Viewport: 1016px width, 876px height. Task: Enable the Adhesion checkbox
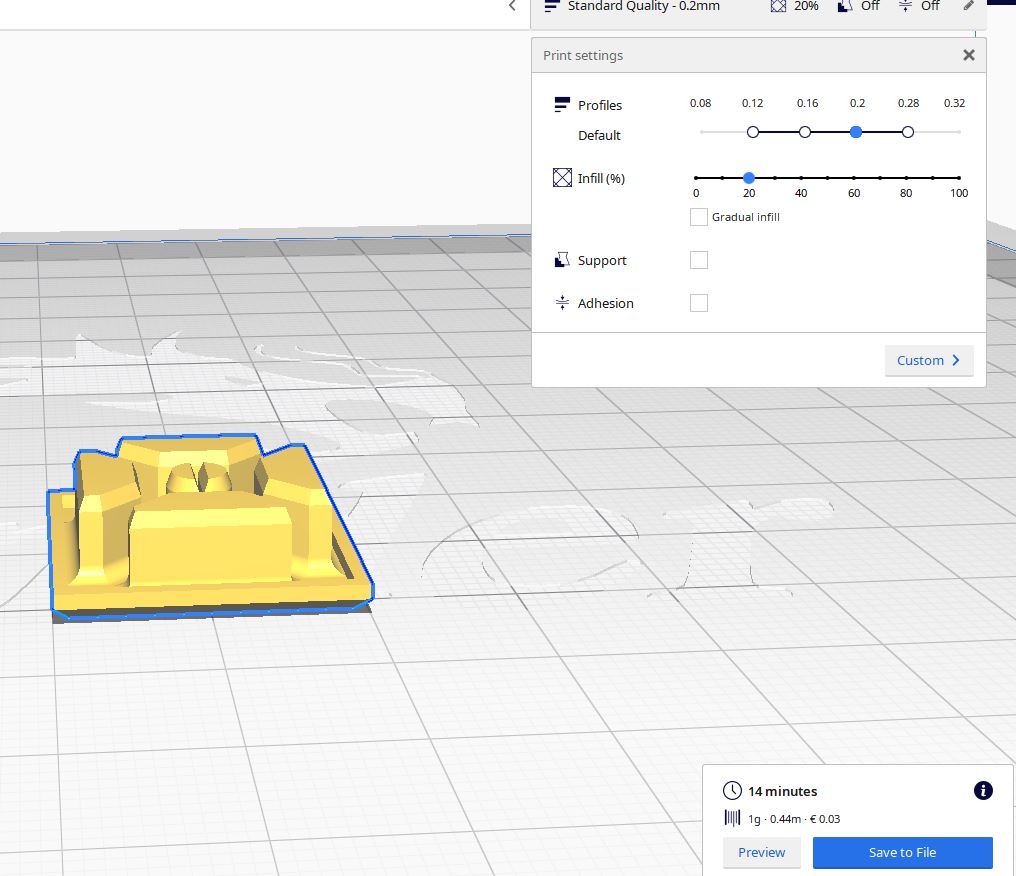(x=698, y=303)
